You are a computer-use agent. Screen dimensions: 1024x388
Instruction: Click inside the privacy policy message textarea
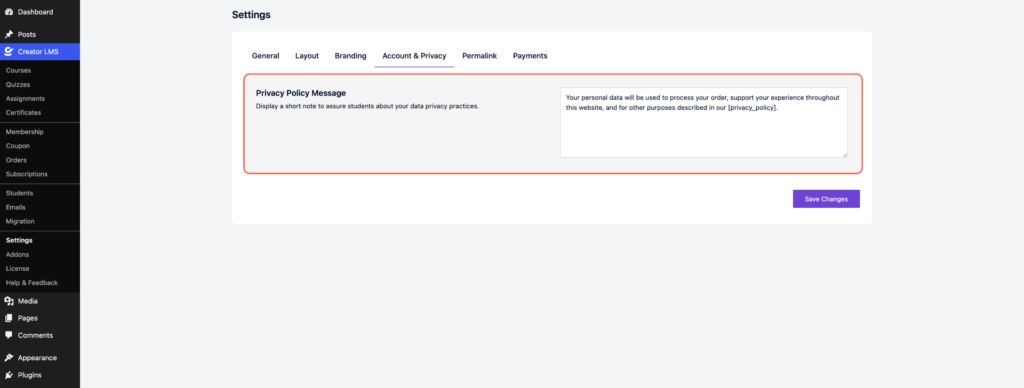pyautogui.click(x=703, y=122)
